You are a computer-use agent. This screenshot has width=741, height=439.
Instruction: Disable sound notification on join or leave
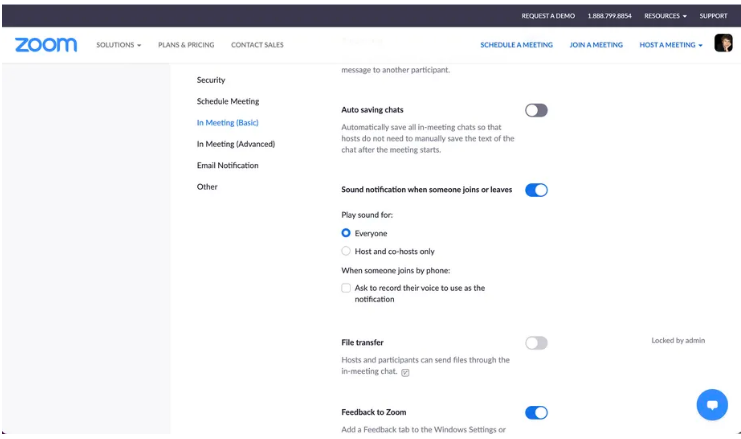click(x=536, y=190)
